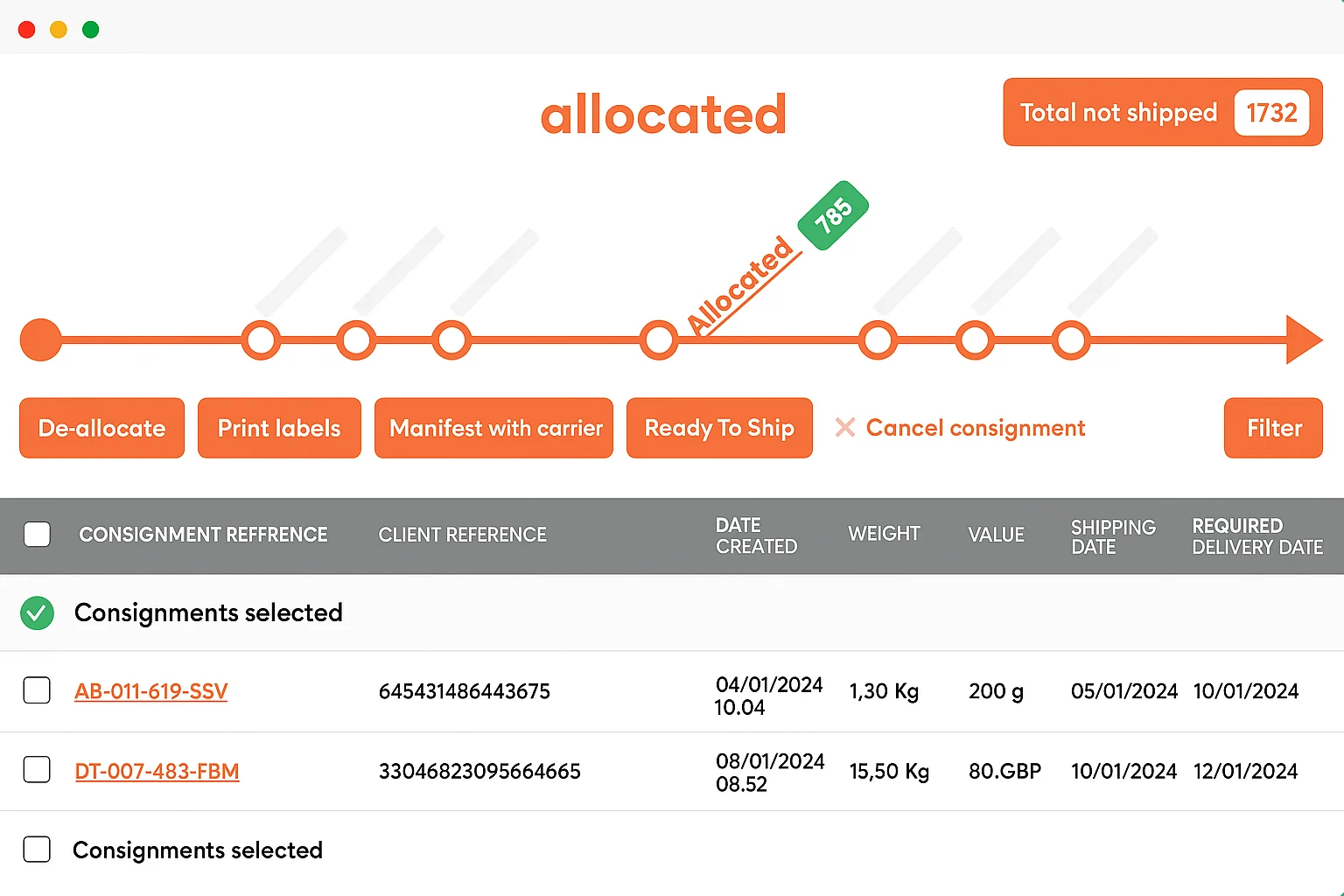Tick the checkbox for consignment DT-007-483-FBM

click(x=37, y=771)
